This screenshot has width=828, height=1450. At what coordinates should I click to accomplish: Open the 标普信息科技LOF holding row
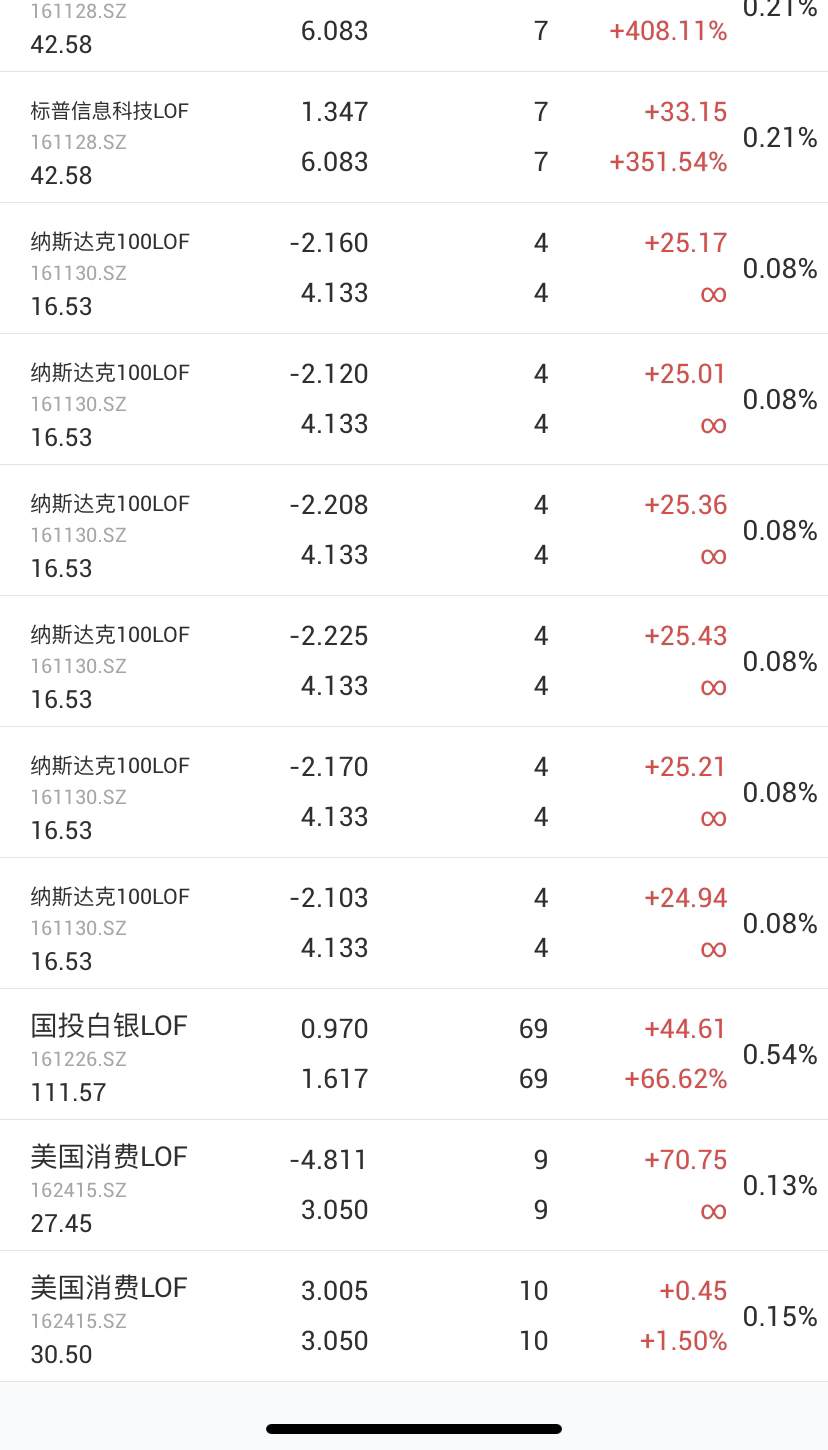tap(414, 137)
